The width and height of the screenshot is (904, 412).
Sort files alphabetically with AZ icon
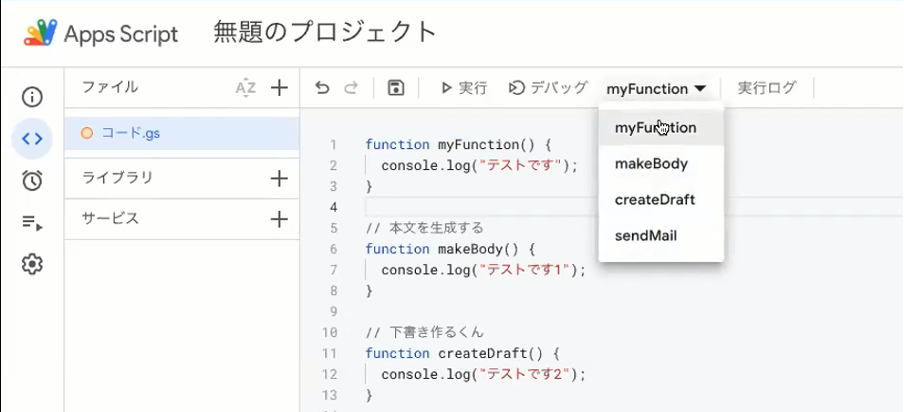point(246,88)
